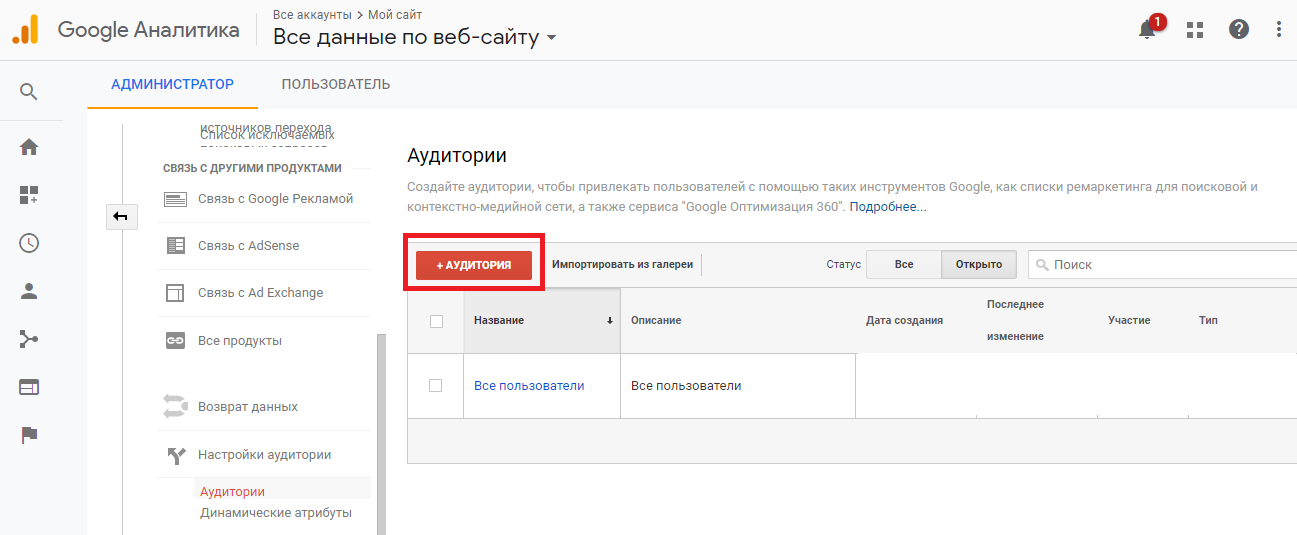
Task: Open the Behavior window icon in sidebar
Action: pyautogui.click(x=29, y=387)
